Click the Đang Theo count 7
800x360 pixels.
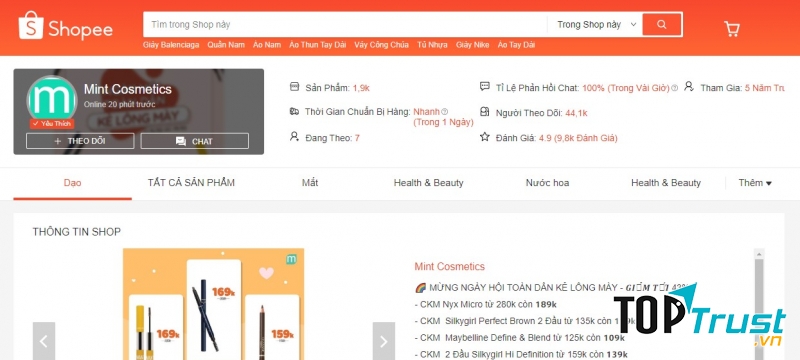pos(357,138)
